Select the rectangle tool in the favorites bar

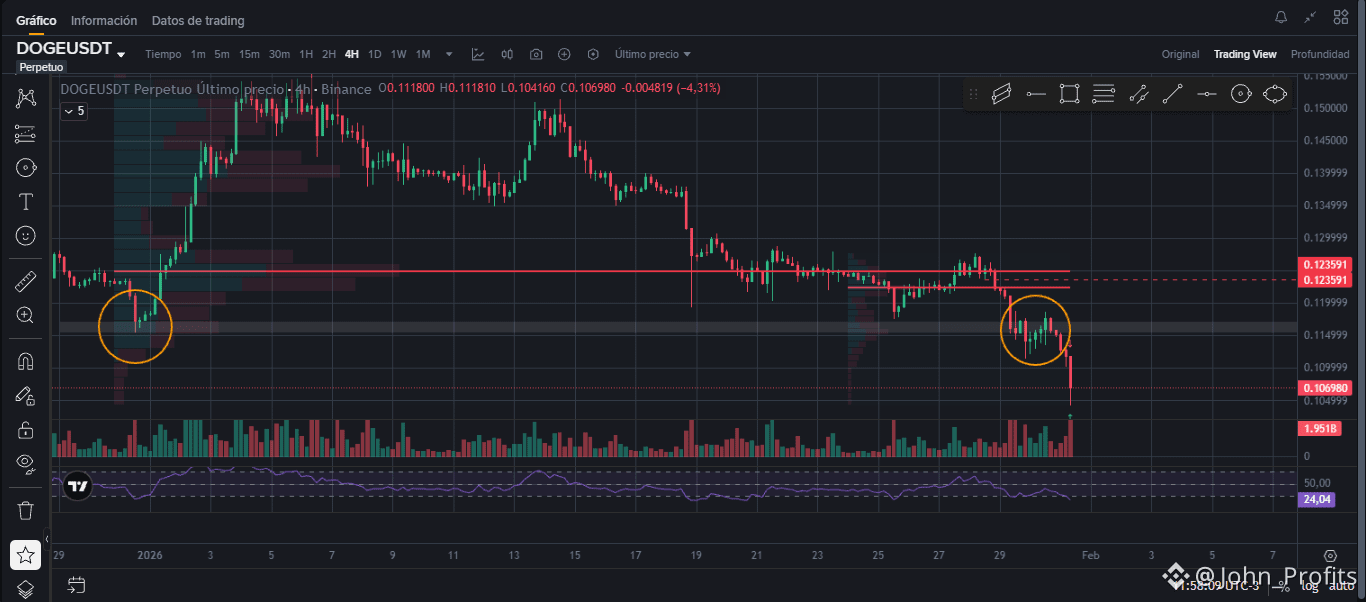coord(1069,94)
